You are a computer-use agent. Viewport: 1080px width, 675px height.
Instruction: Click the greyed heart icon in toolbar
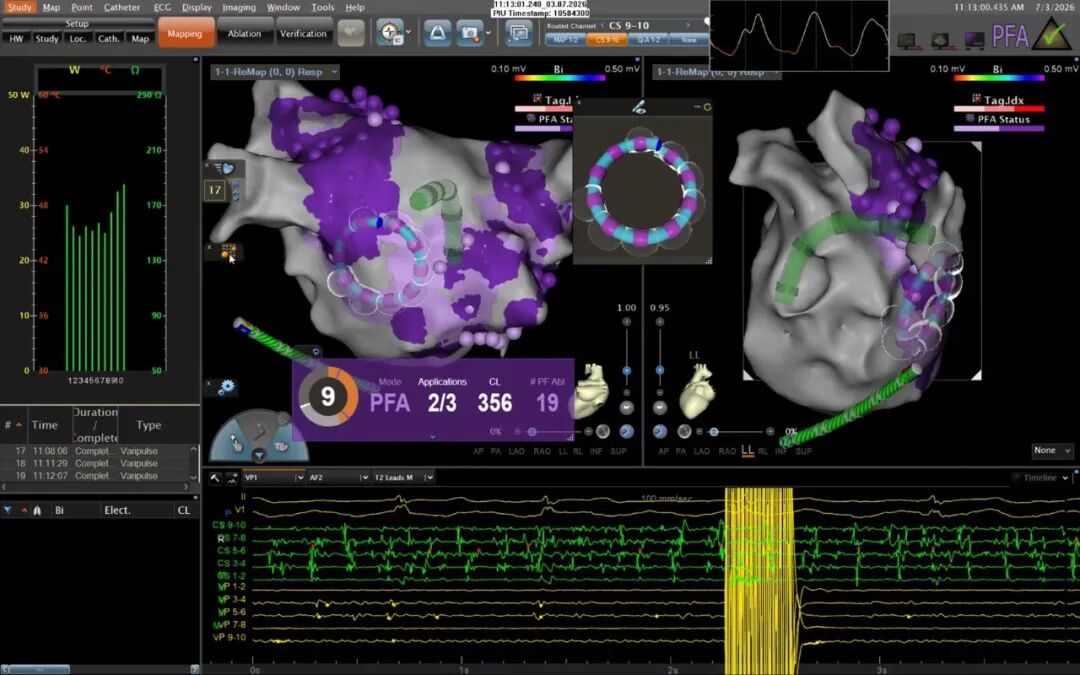pos(351,33)
